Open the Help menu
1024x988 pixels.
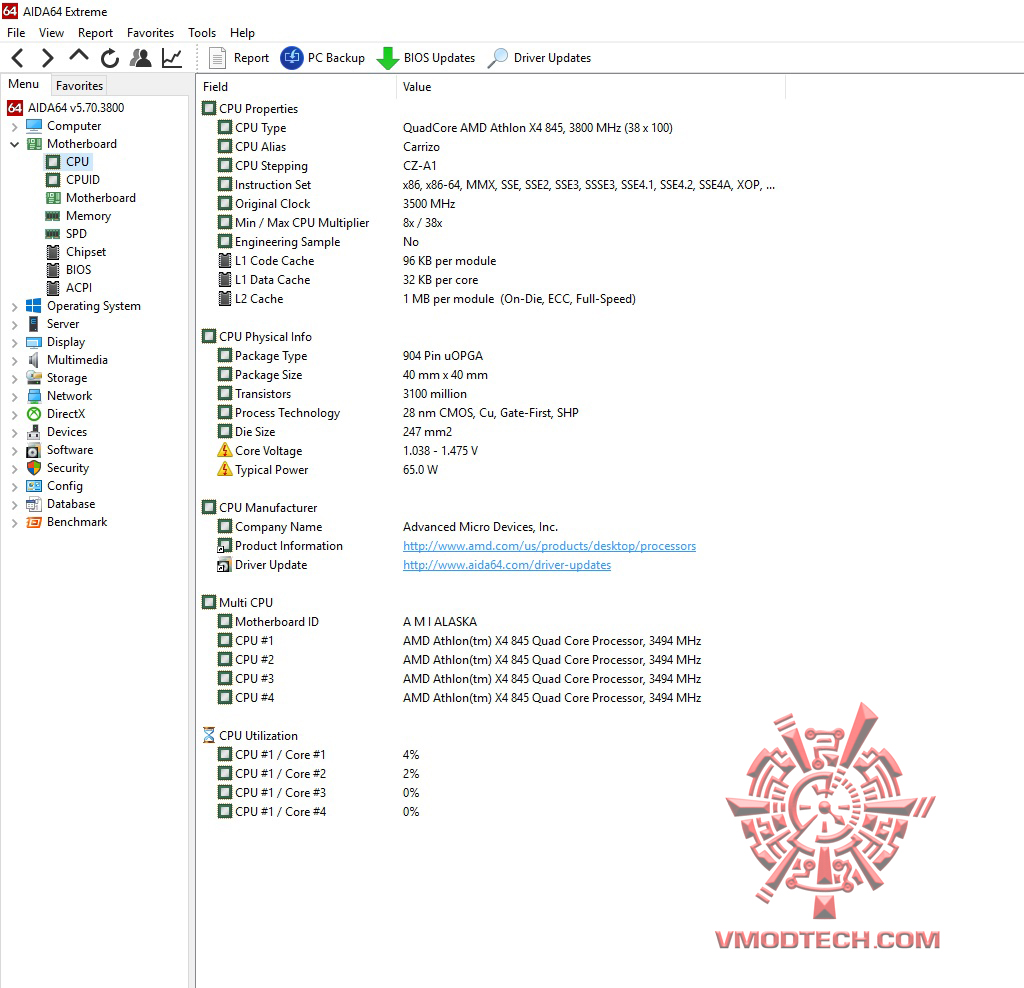pos(242,33)
